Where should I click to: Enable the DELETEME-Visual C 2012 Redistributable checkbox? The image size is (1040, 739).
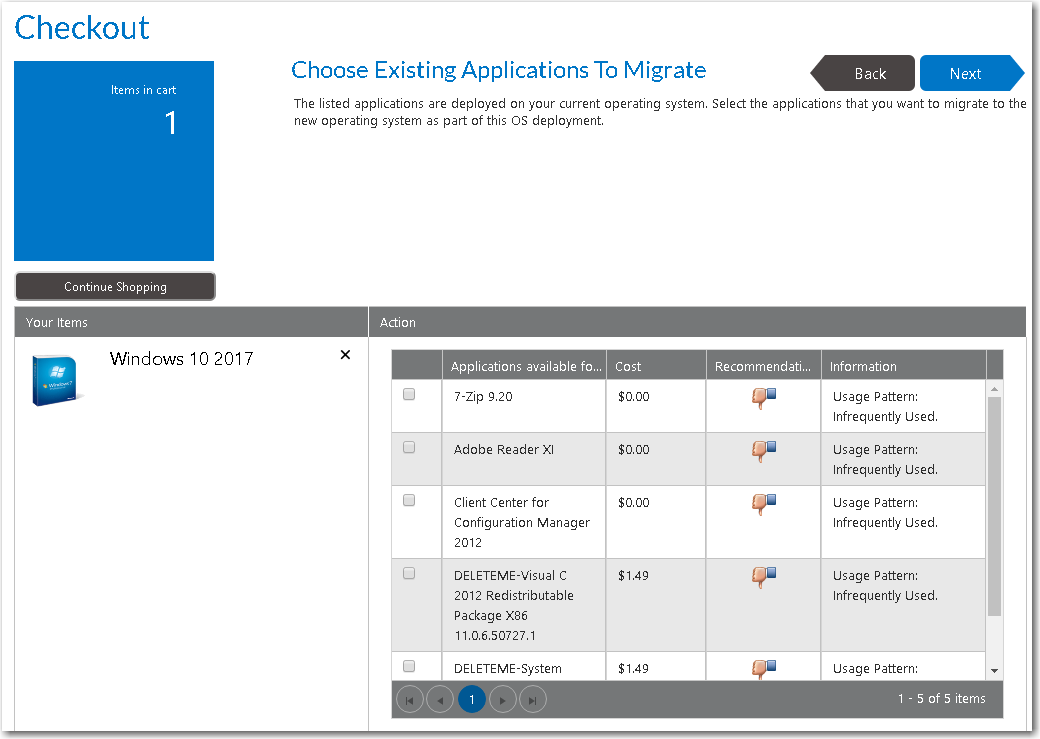409,574
